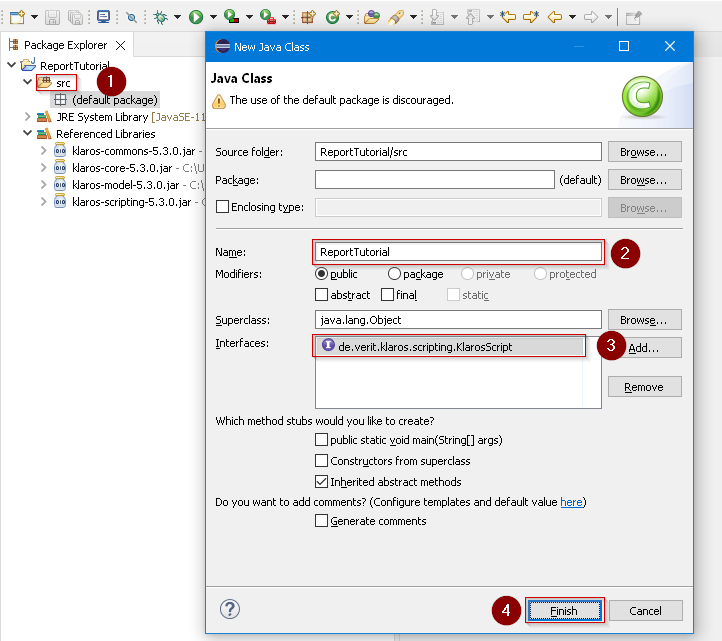Open the Debug dropdown arrow

tap(177, 17)
